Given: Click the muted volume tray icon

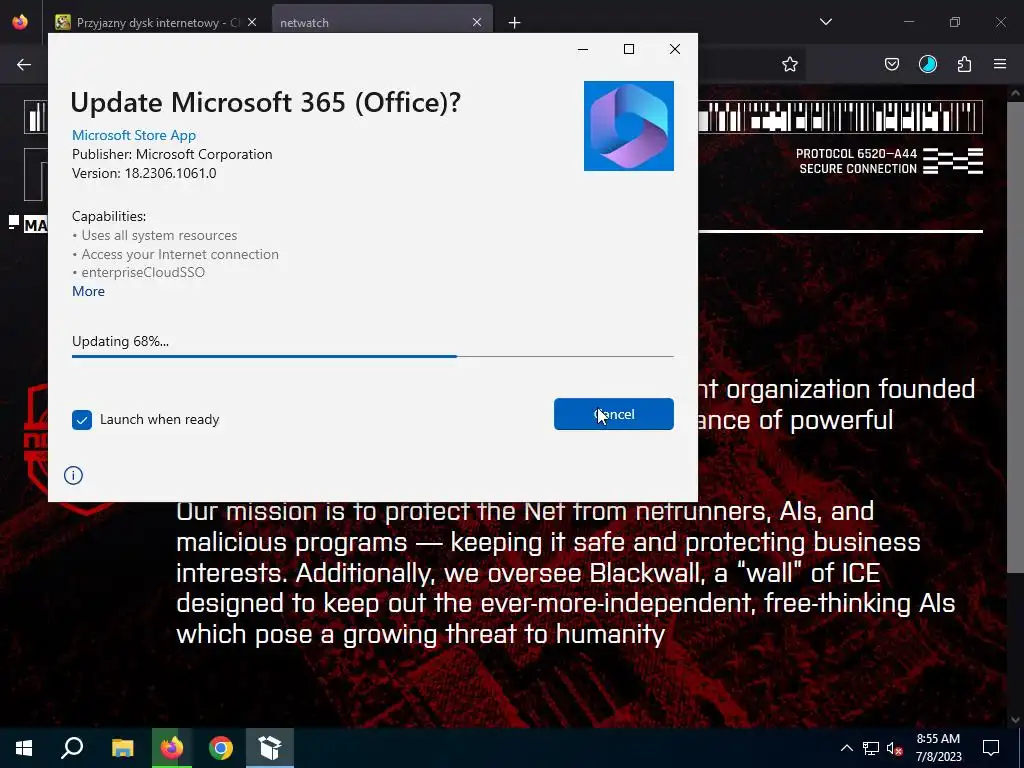Looking at the screenshot, I should [894, 748].
